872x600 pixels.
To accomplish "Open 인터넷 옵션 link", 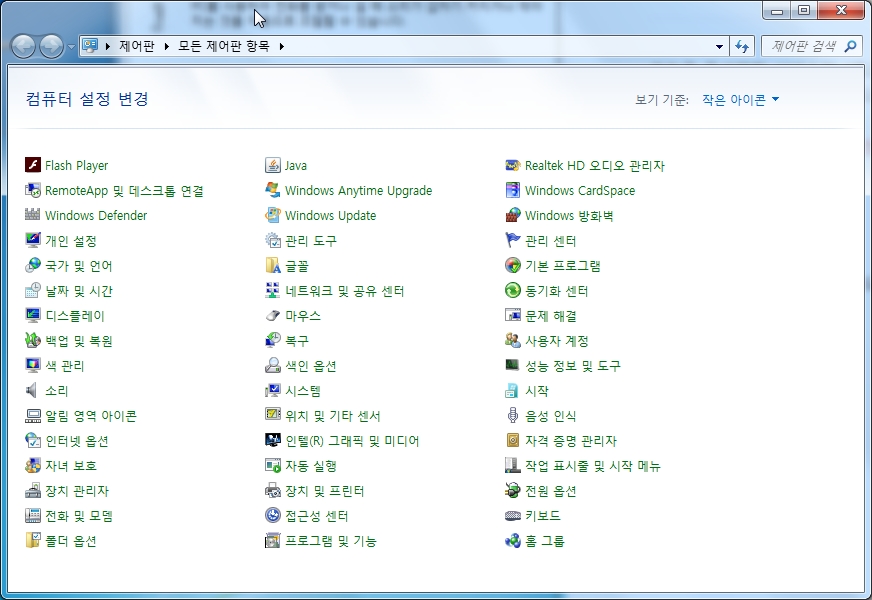I will point(77,441).
